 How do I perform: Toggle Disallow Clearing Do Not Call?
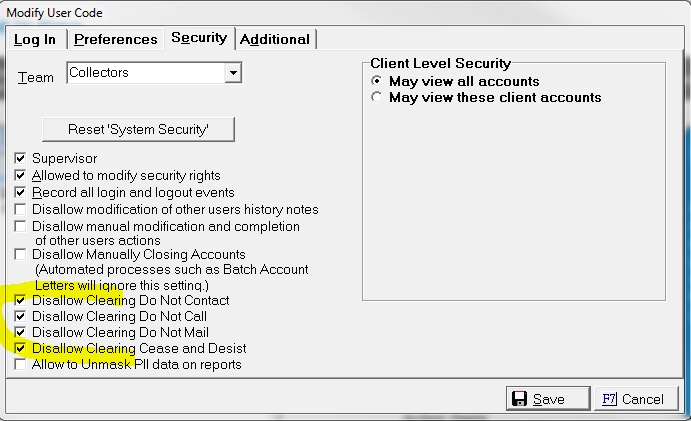[21, 317]
